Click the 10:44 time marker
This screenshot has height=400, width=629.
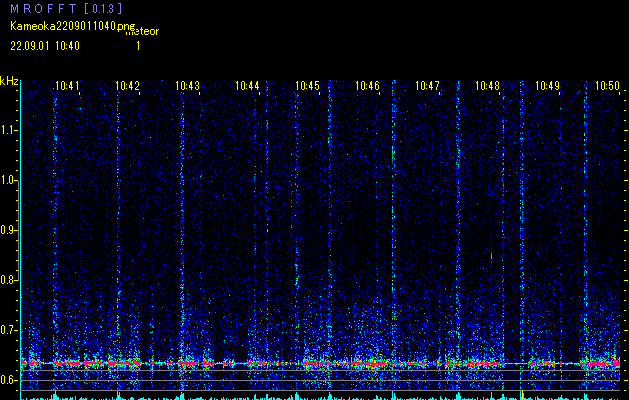[247, 85]
